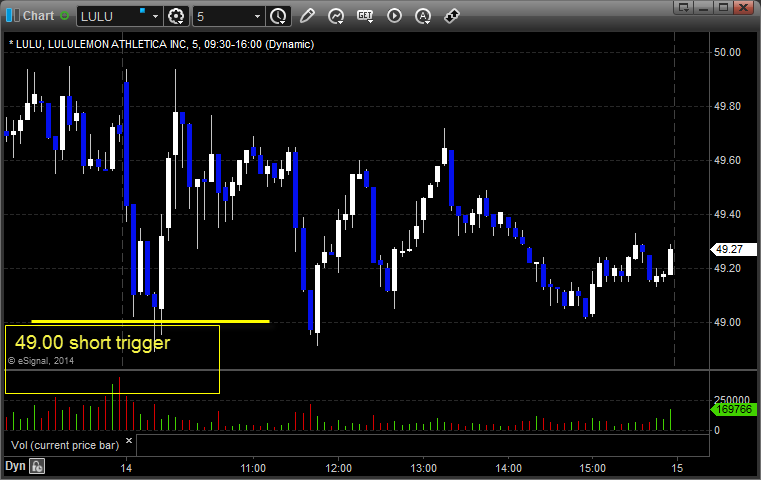Click the Chart title label
Screen dimensions: 761x480
pos(38,16)
